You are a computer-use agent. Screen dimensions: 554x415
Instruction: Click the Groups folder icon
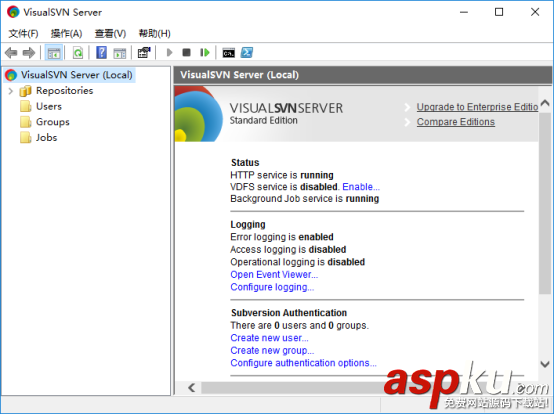[25, 122]
